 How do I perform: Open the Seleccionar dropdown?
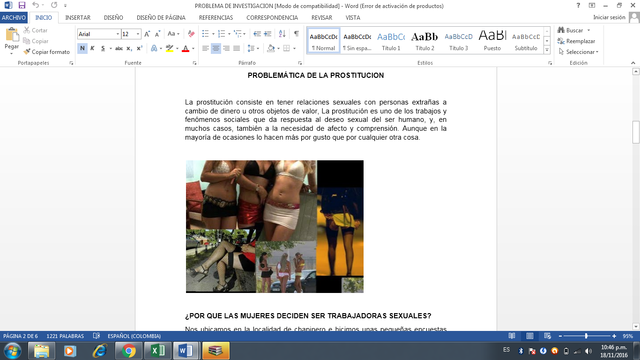(x=578, y=52)
